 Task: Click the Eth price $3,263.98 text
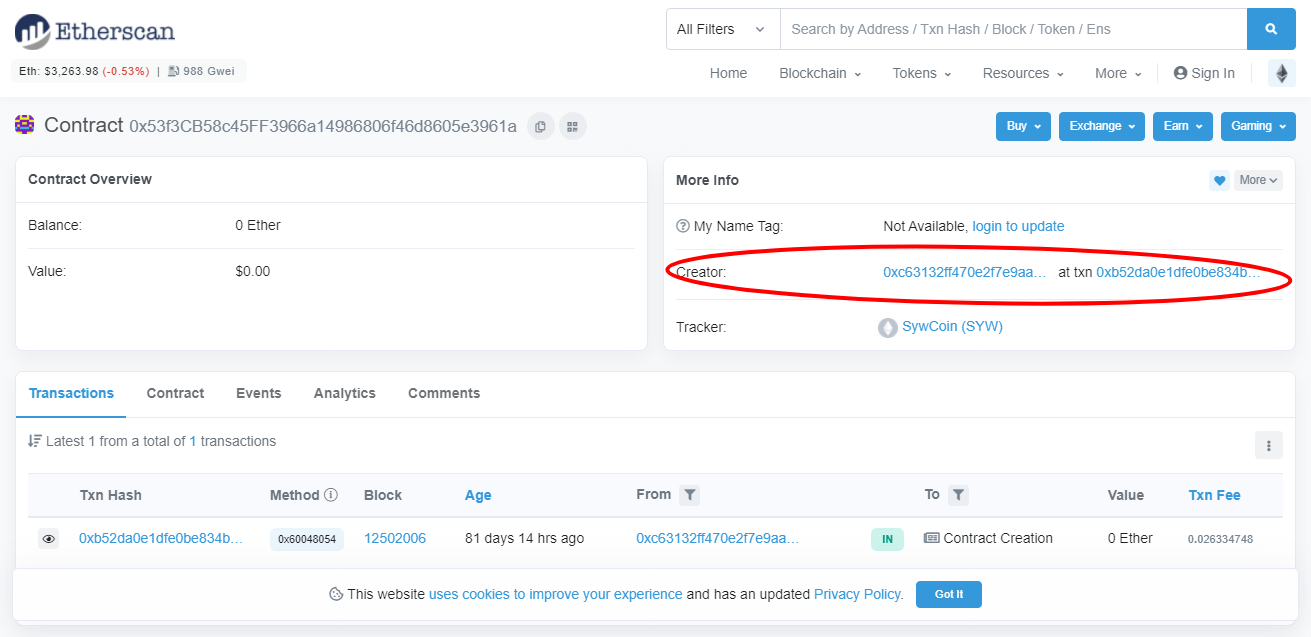pos(84,71)
